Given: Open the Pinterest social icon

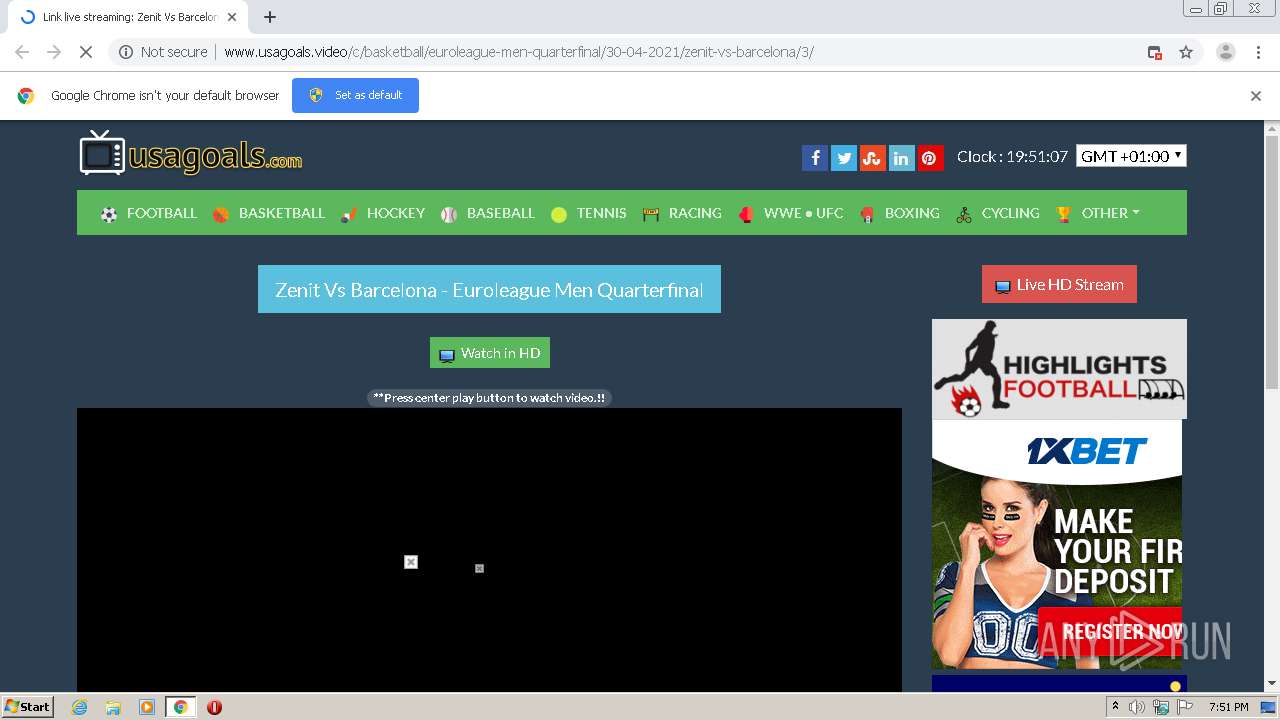Looking at the screenshot, I should click(930, 158).
